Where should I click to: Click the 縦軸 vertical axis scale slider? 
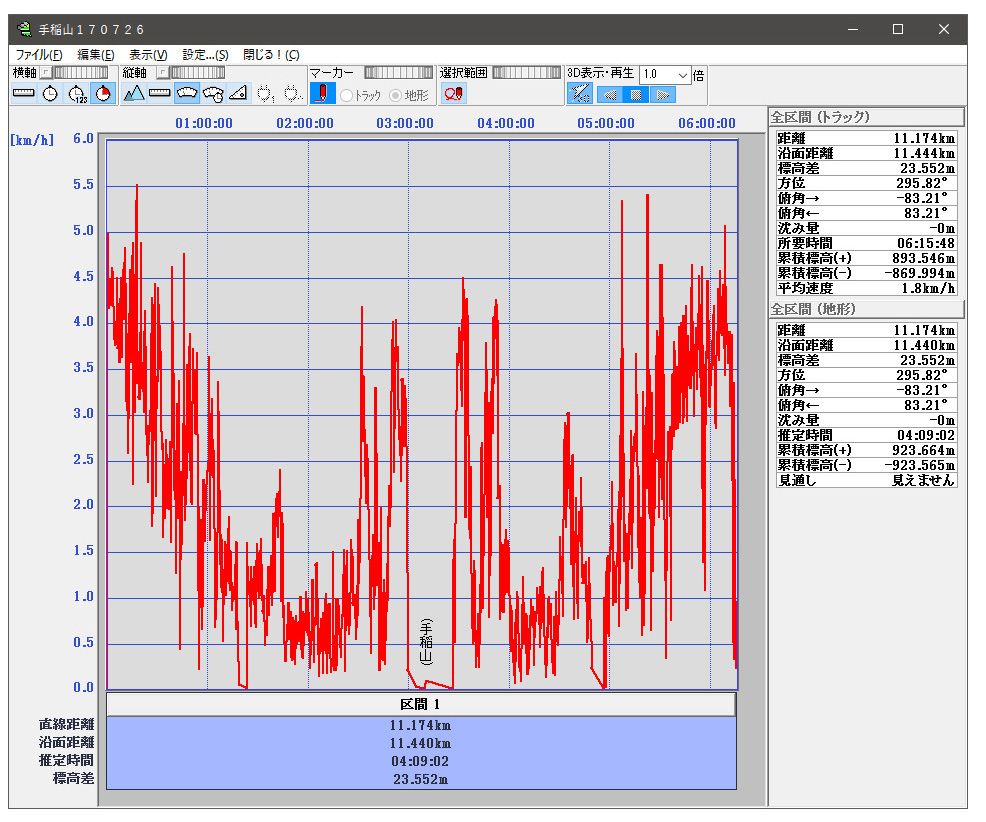[x=197, y=73]
